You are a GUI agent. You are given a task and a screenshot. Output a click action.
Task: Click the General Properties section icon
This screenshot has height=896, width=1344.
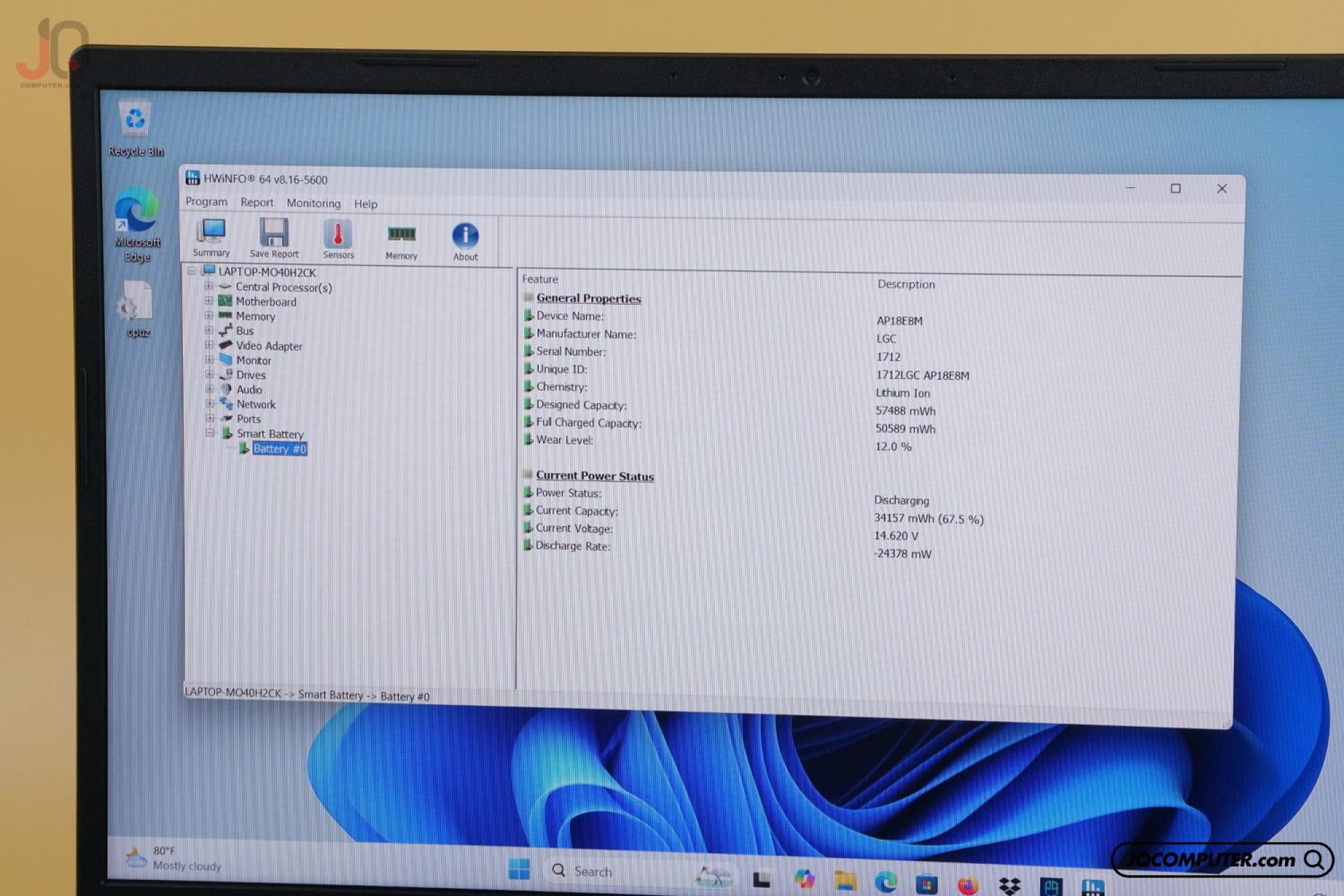click(x=529, y=297)
